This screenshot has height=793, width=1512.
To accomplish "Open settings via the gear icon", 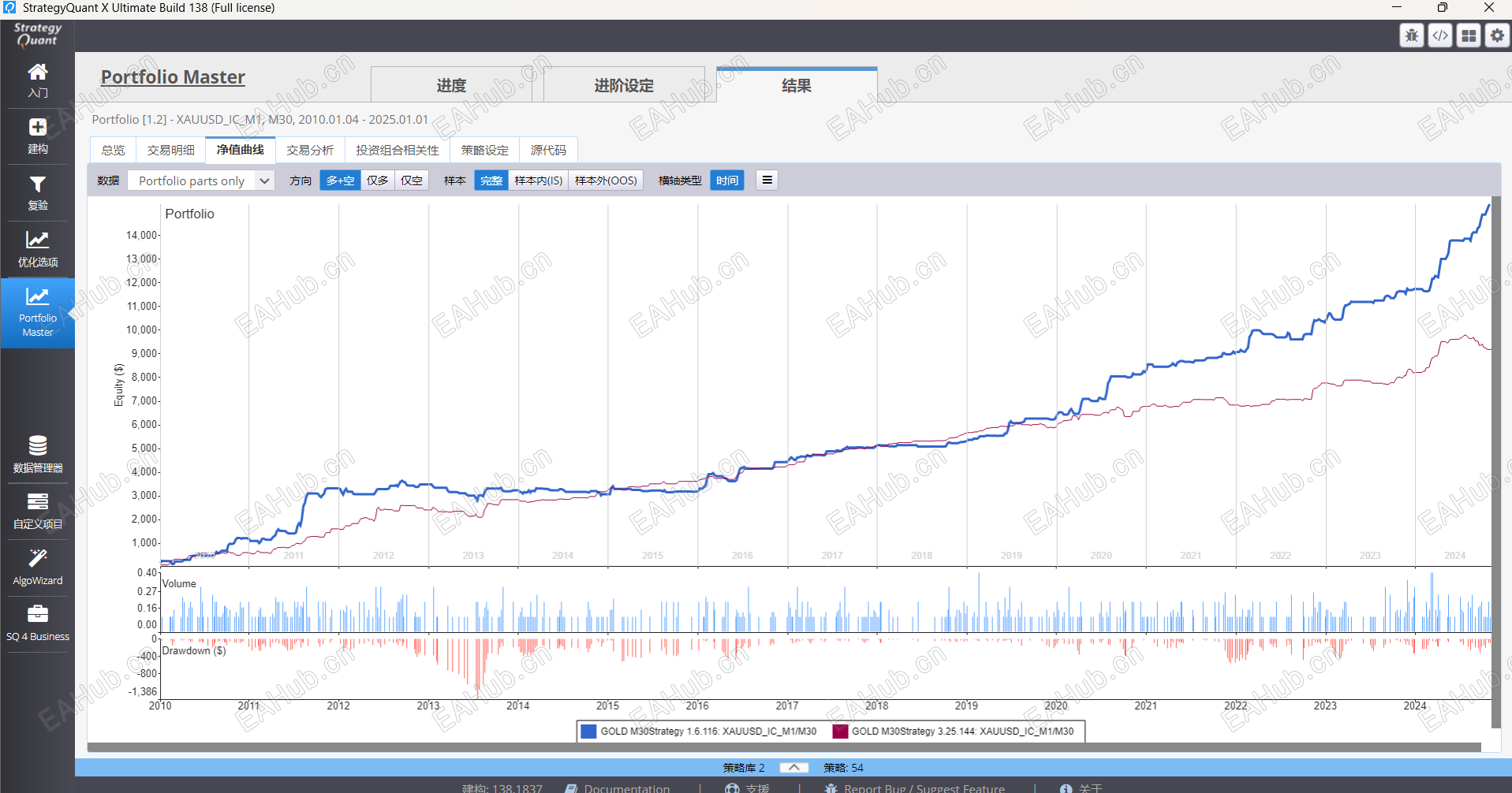I will click(1497, 35).
